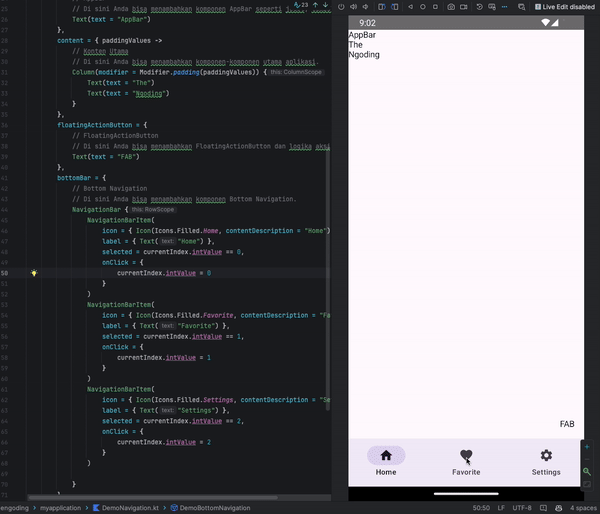This screenshot has width=600, height=514.
Task: Open the UTF-8 encoding selector
Action: (524, 508)
